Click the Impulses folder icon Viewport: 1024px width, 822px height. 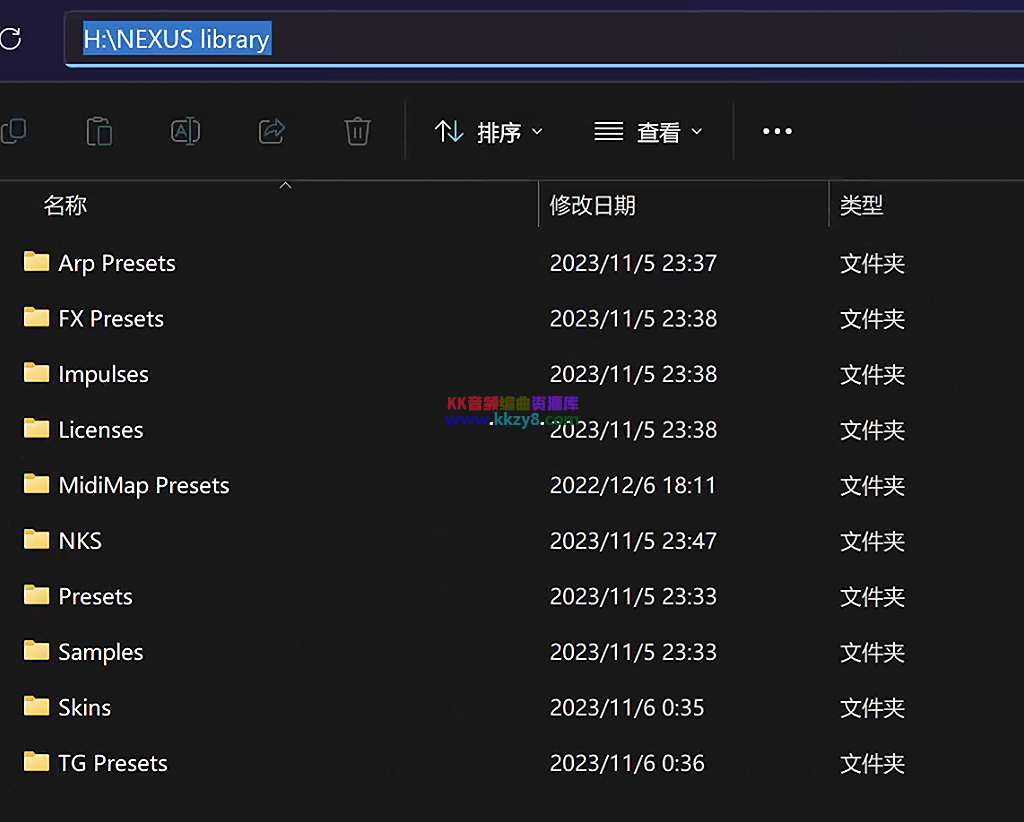34,373
